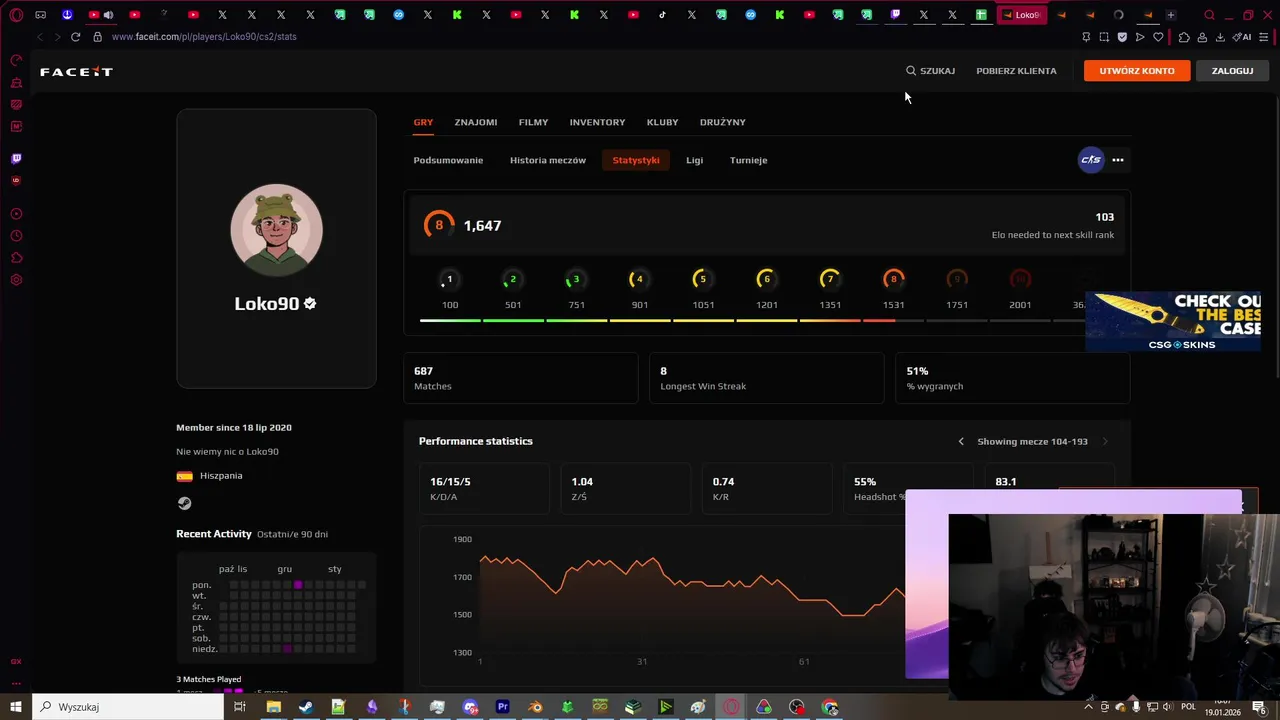Select the Statystyki sub-tab
This screenshot has height=720, width=1280.
click(x=636, y=160)
